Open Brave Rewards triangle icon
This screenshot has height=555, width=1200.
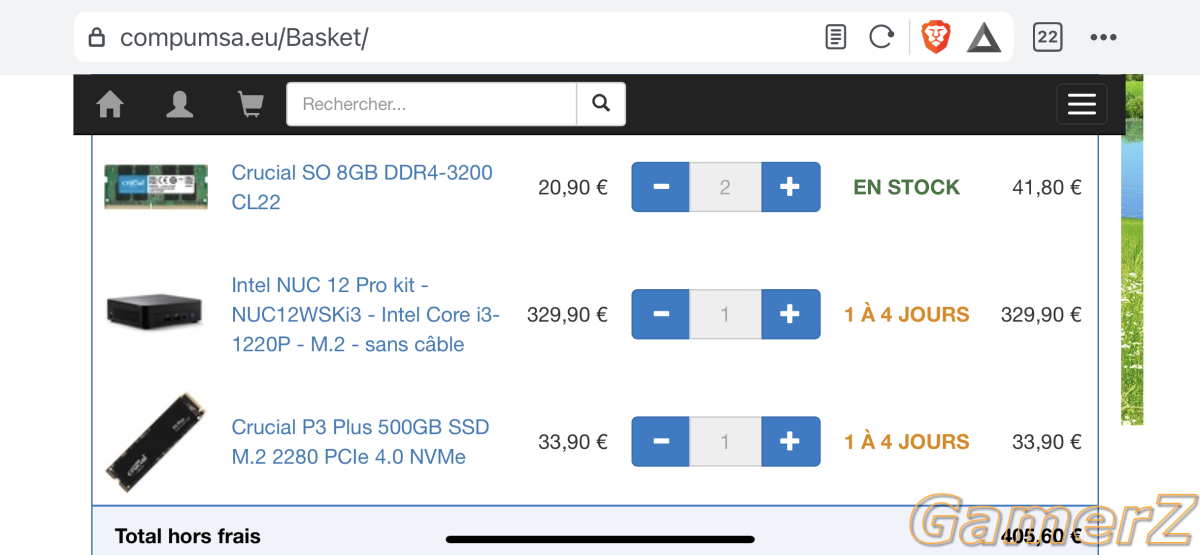point(984,38)
